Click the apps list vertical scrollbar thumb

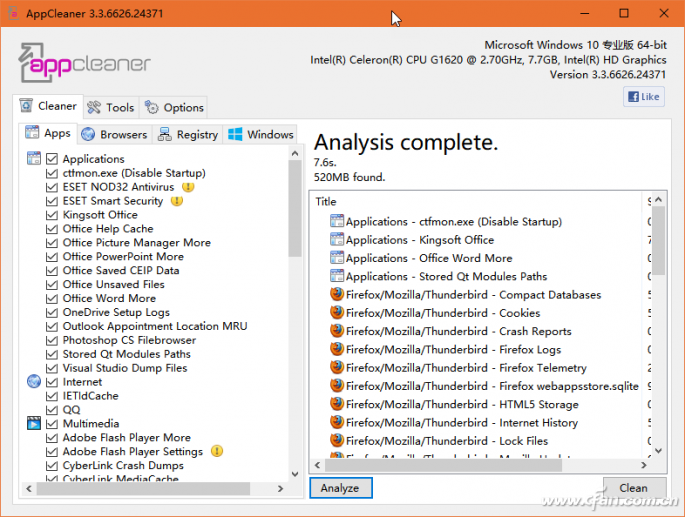point(295,208)
